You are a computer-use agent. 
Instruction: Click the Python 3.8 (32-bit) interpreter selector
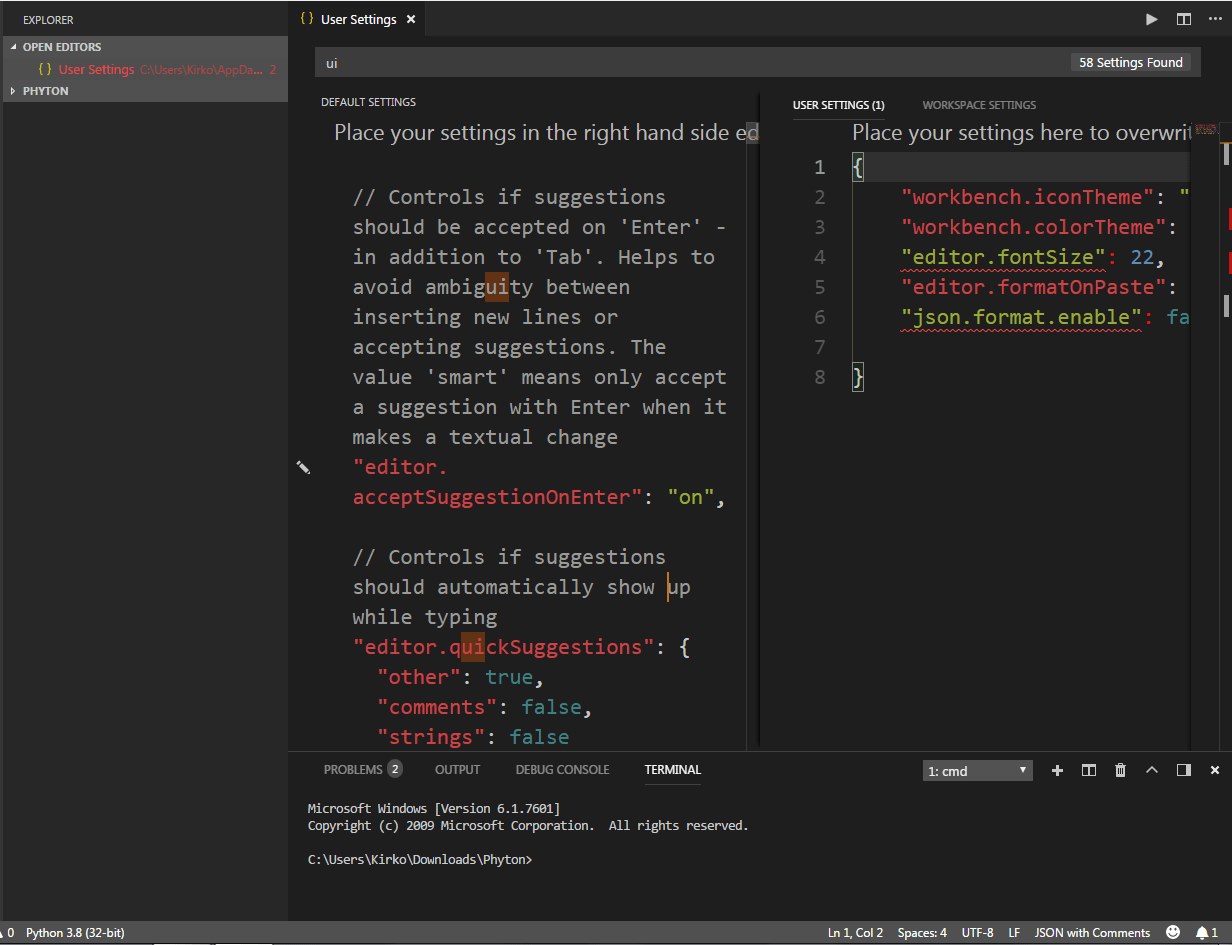pos(75,932)
